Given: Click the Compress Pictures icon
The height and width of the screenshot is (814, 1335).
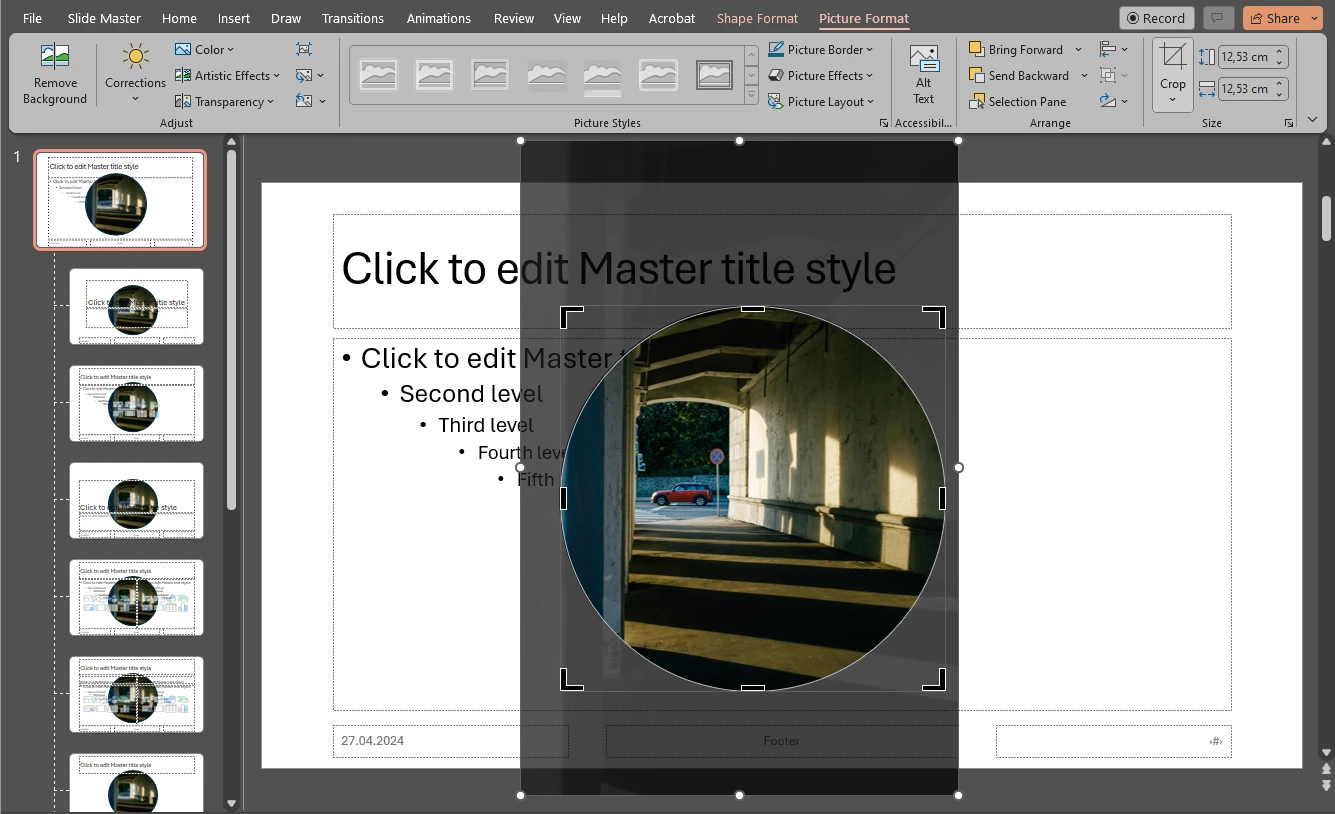Looking at the screenshot, I should 303,49.
